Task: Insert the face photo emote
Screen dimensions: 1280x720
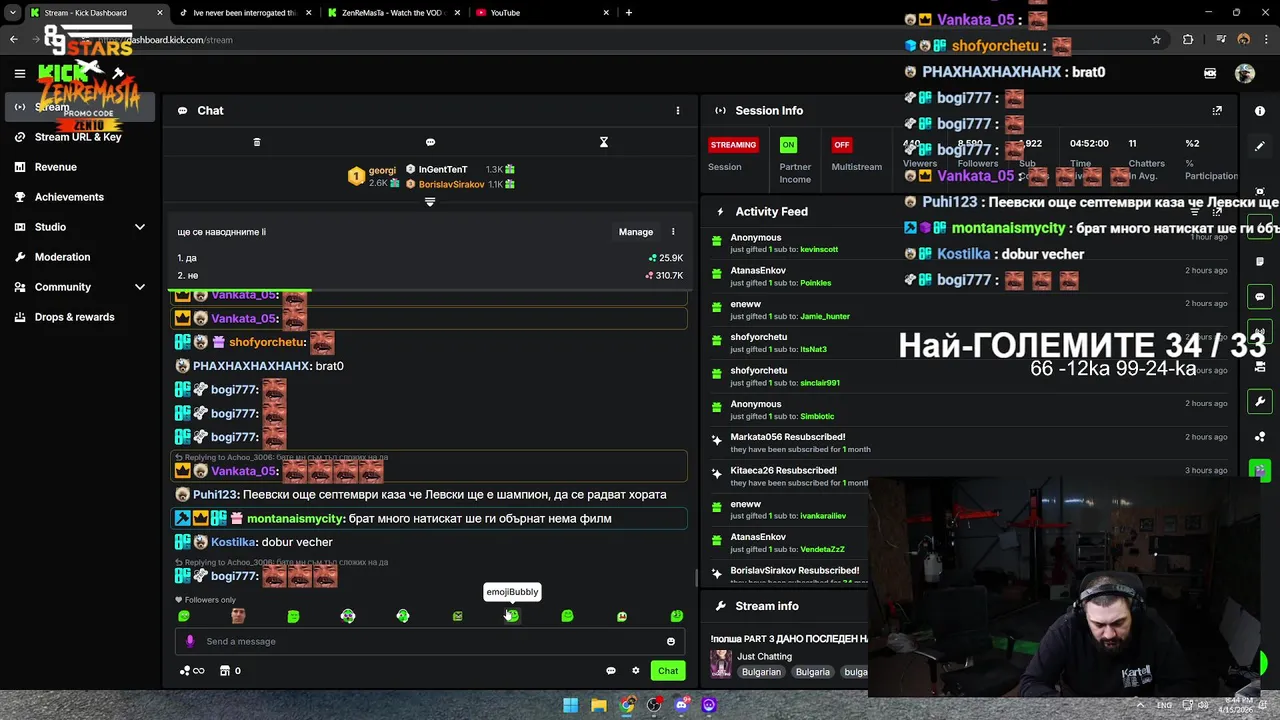Action: 238,616
